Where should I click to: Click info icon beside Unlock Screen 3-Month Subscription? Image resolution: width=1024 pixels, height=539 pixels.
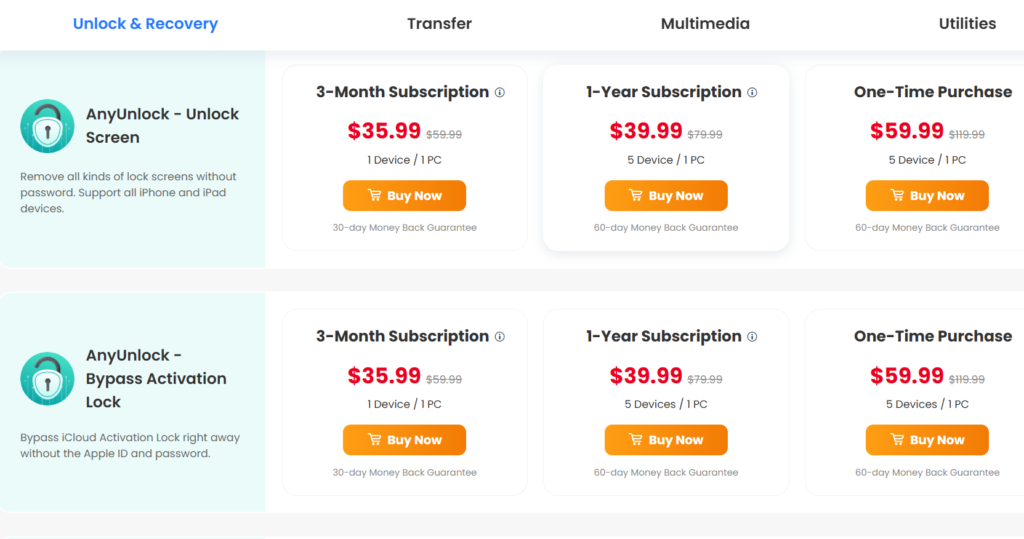pos(500,93)
